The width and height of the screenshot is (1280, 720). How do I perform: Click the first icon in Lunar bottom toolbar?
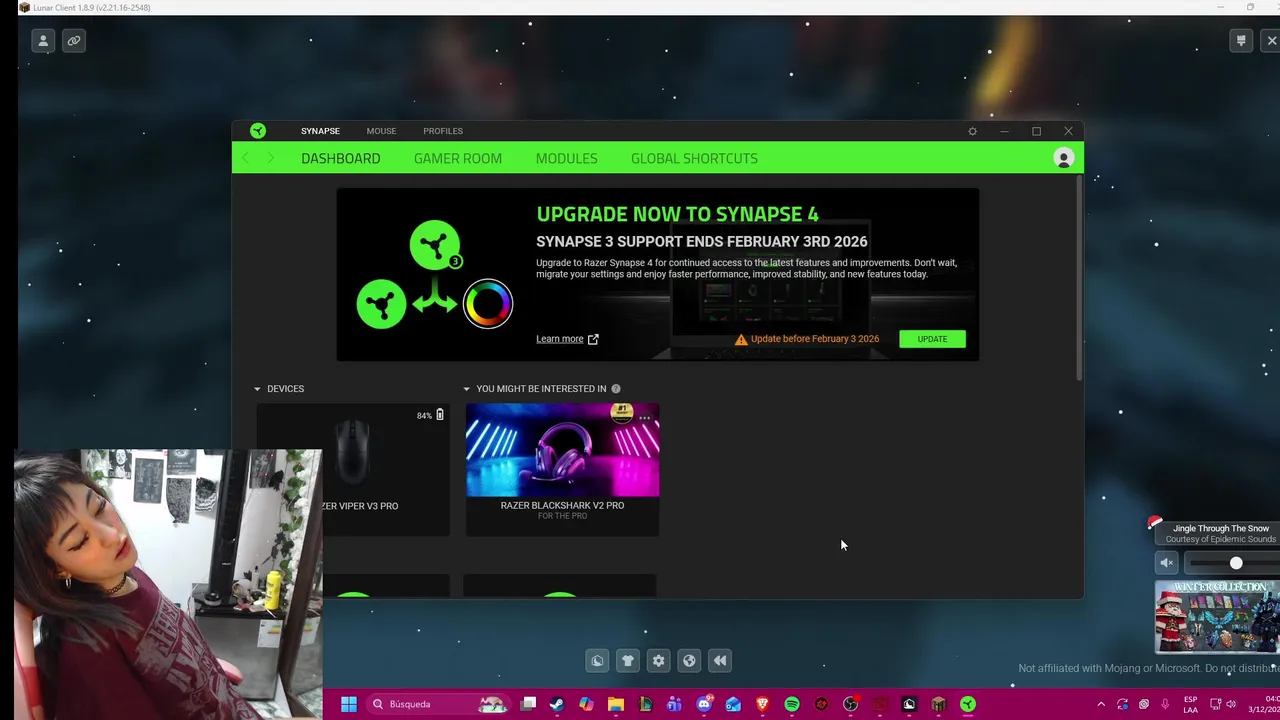coord(597,660)
